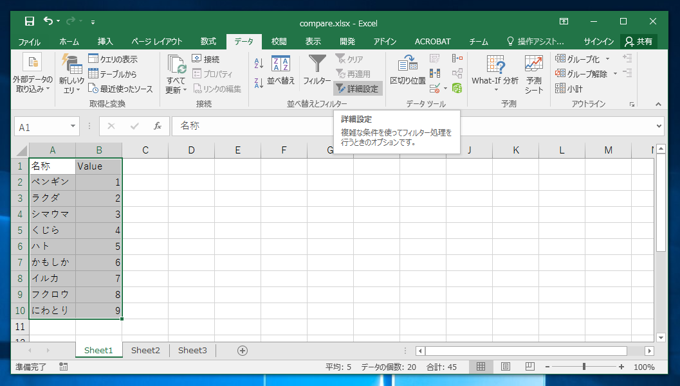
Task: Open the undo history dropdown arrow
Action: click(x=58, y=21)
